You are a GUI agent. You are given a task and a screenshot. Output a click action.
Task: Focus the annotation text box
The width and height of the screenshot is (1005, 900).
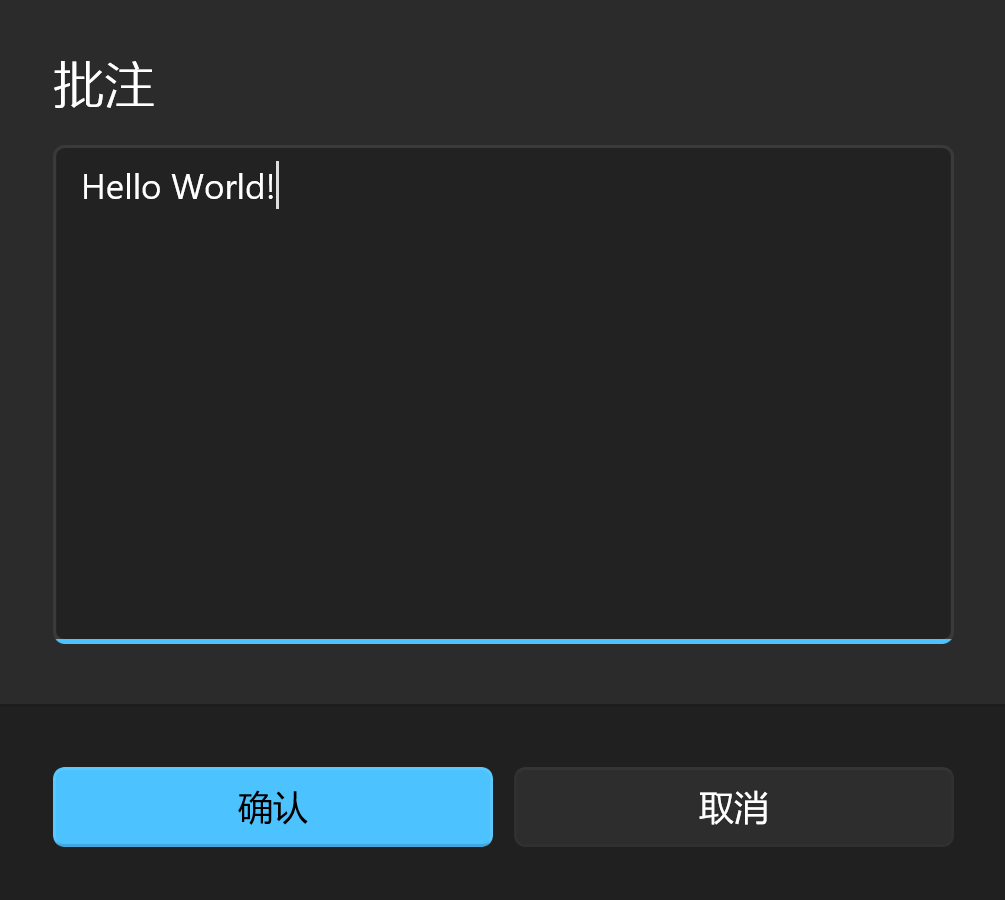click(503, 394)
